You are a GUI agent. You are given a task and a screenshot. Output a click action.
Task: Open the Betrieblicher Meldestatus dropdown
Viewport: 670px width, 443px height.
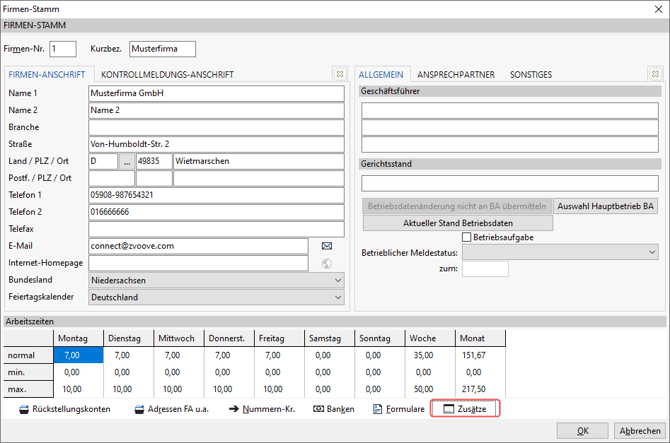tap(652, 253)
